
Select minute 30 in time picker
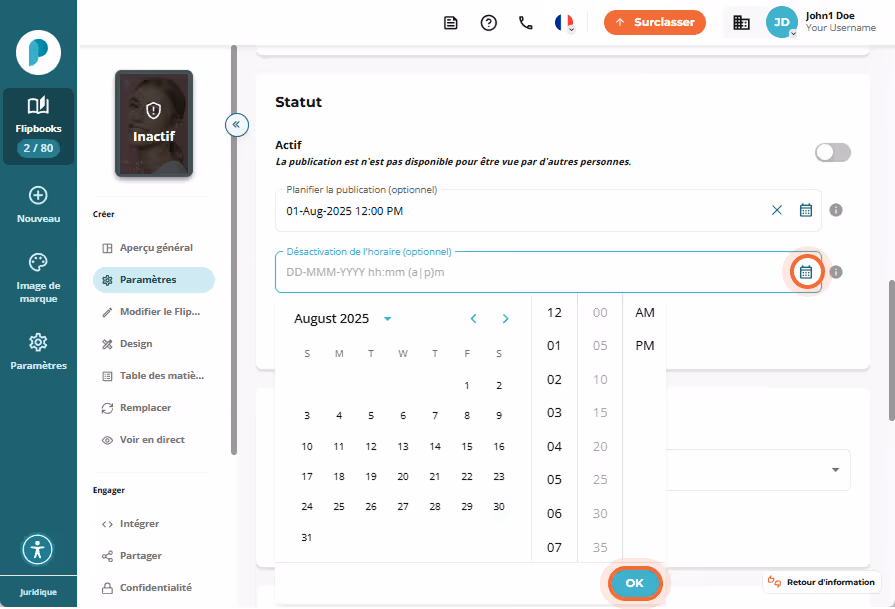coord(600,514)
